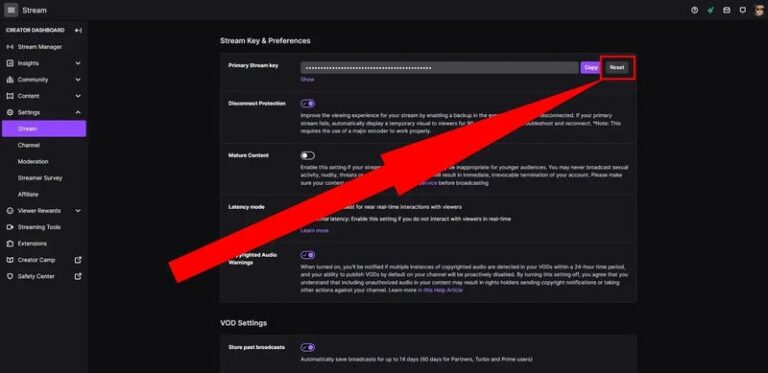The width and height of the screenshot is (768, 373).
Task: Open the inbox notifications icon
Action: tap(727, 10)
